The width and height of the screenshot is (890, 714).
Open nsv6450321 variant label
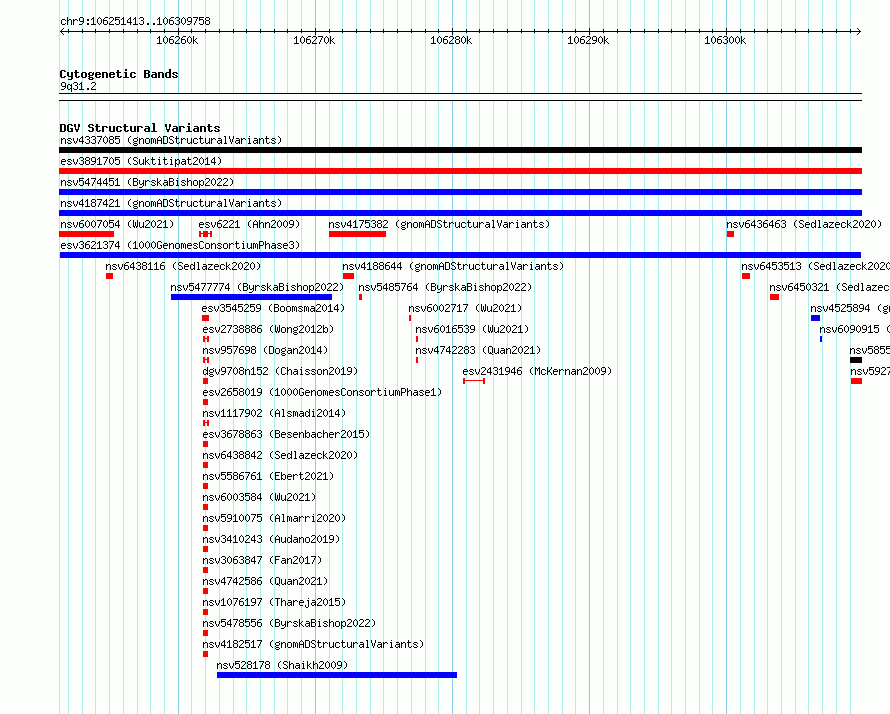(x=829, y=287)
